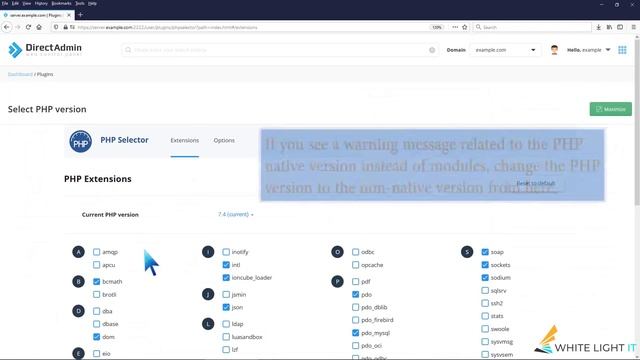Enable the ldap extension checkbox

(x=226, y=324)
